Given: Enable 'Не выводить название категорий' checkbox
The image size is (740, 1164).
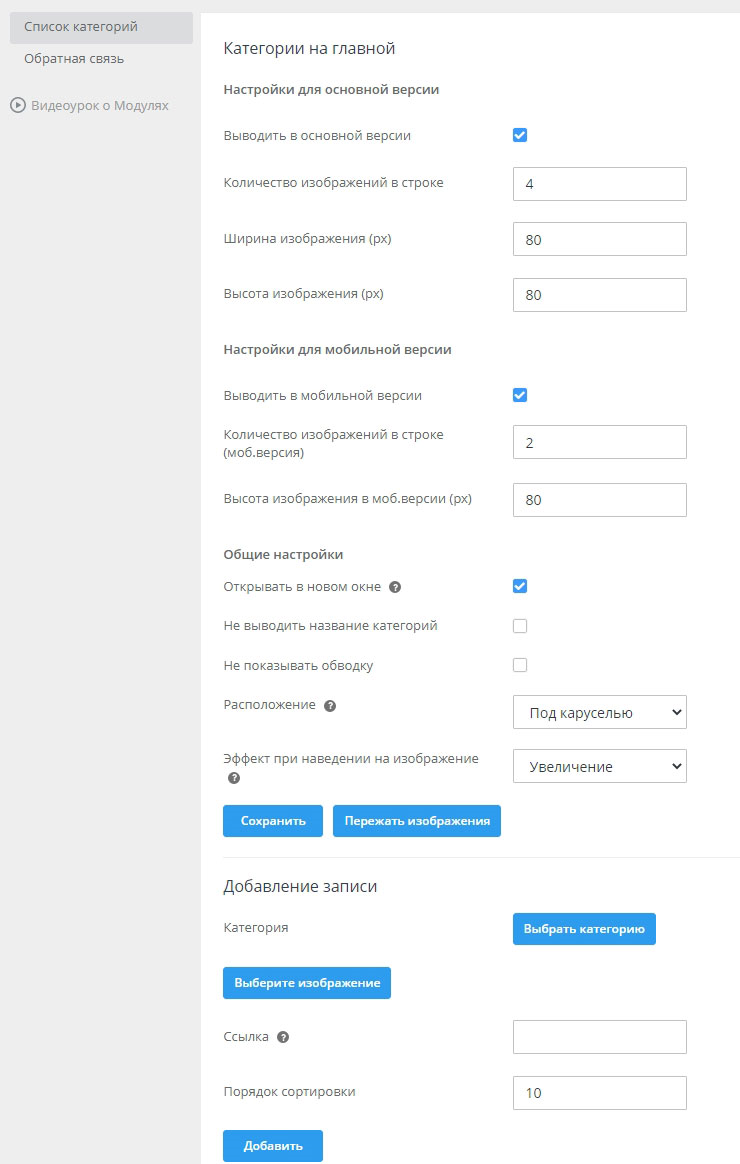Looking at the screenshot, I should pos(520,626).
